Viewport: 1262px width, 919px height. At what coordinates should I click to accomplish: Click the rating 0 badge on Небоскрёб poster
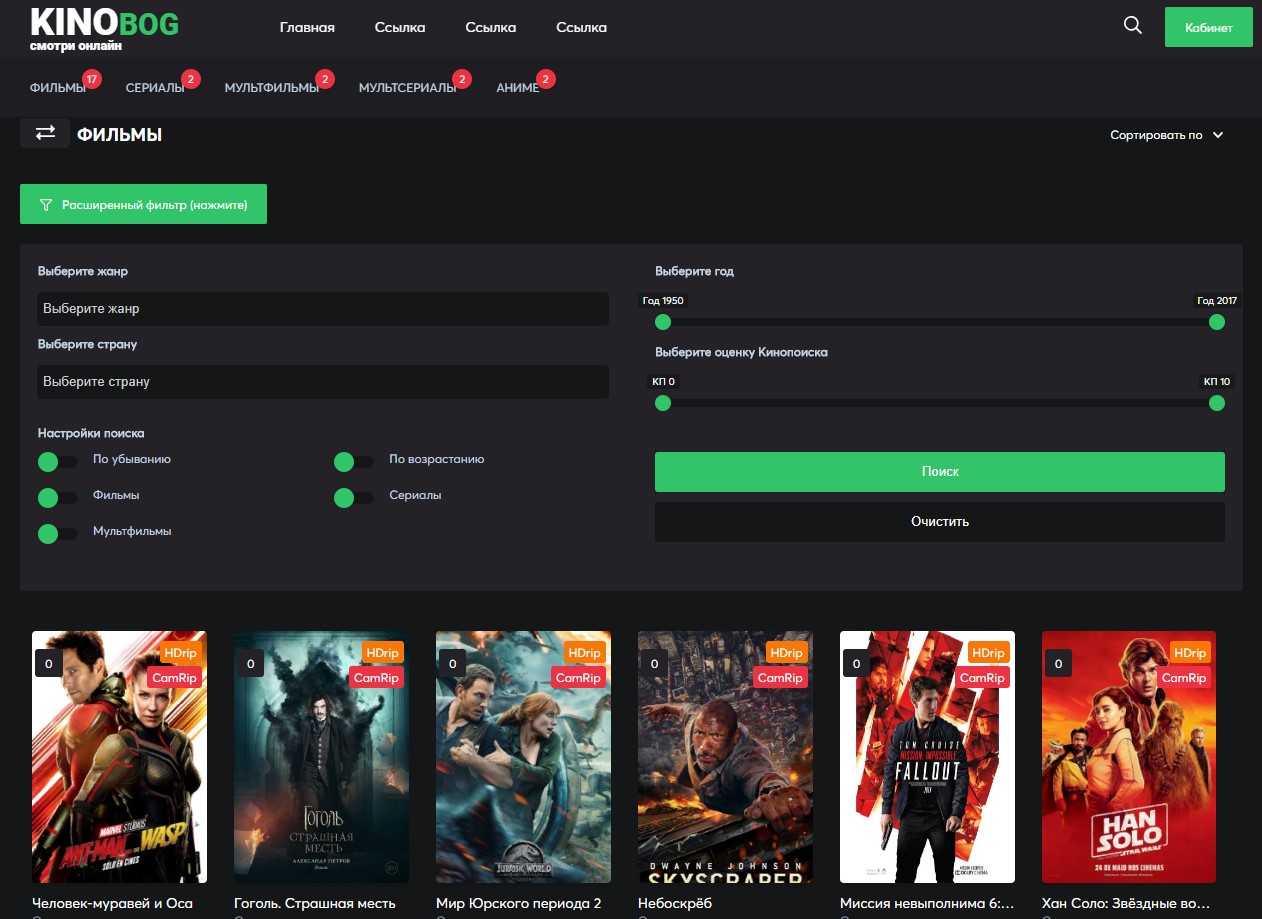(x=654, y=663)
